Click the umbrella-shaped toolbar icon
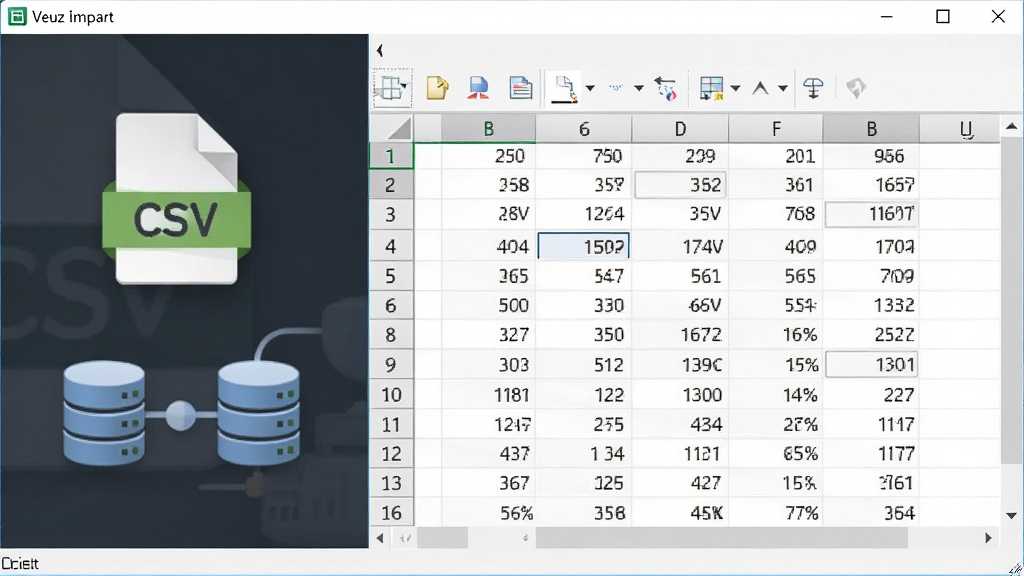The height and width of the screenshot is (576, 1024). click(813, 88)
